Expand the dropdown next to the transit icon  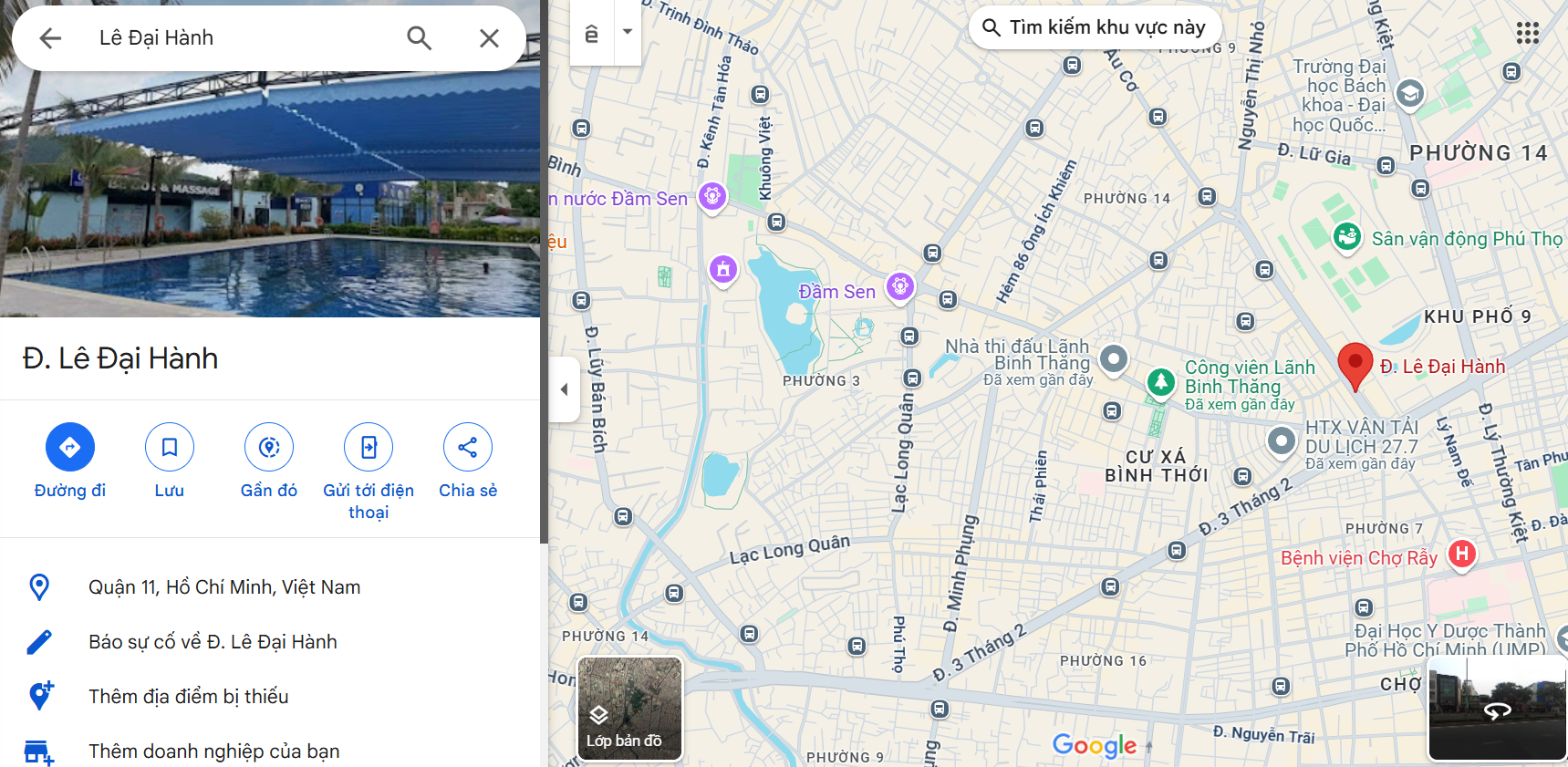click(x=628, y=33)
